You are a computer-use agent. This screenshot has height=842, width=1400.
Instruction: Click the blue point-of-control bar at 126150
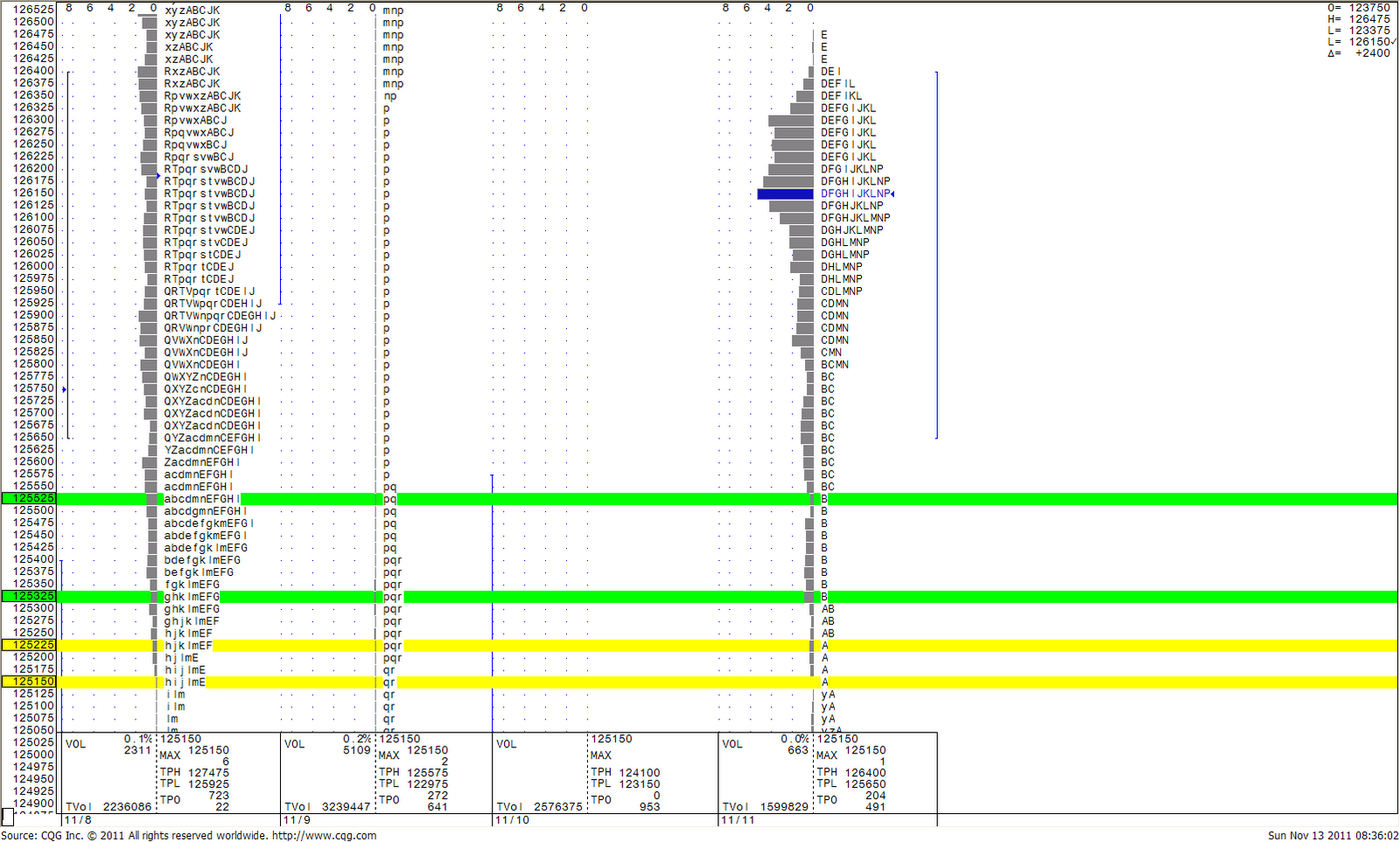pos(785,193)
